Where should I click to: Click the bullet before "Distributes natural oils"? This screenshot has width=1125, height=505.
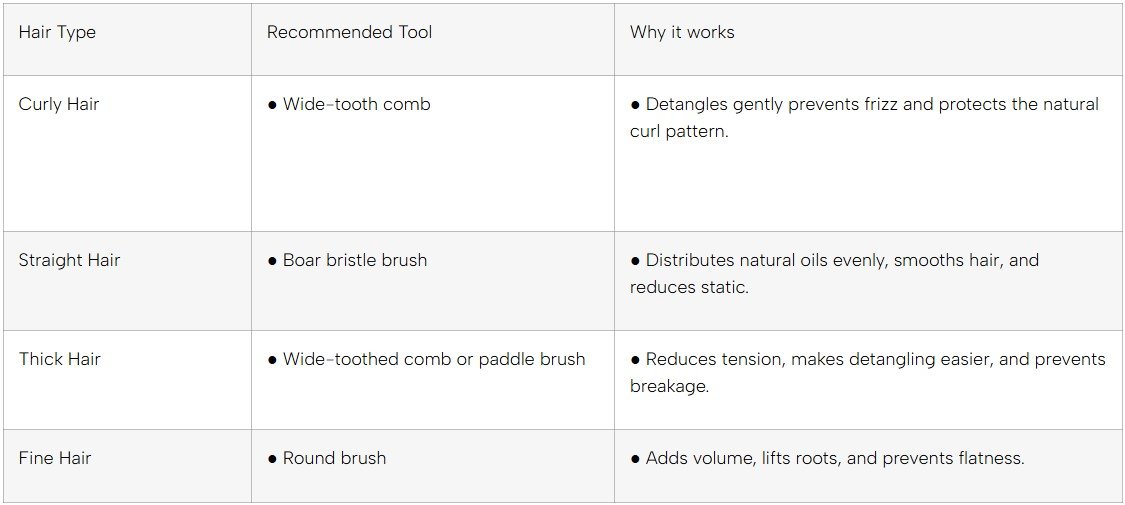click(635, 261)
